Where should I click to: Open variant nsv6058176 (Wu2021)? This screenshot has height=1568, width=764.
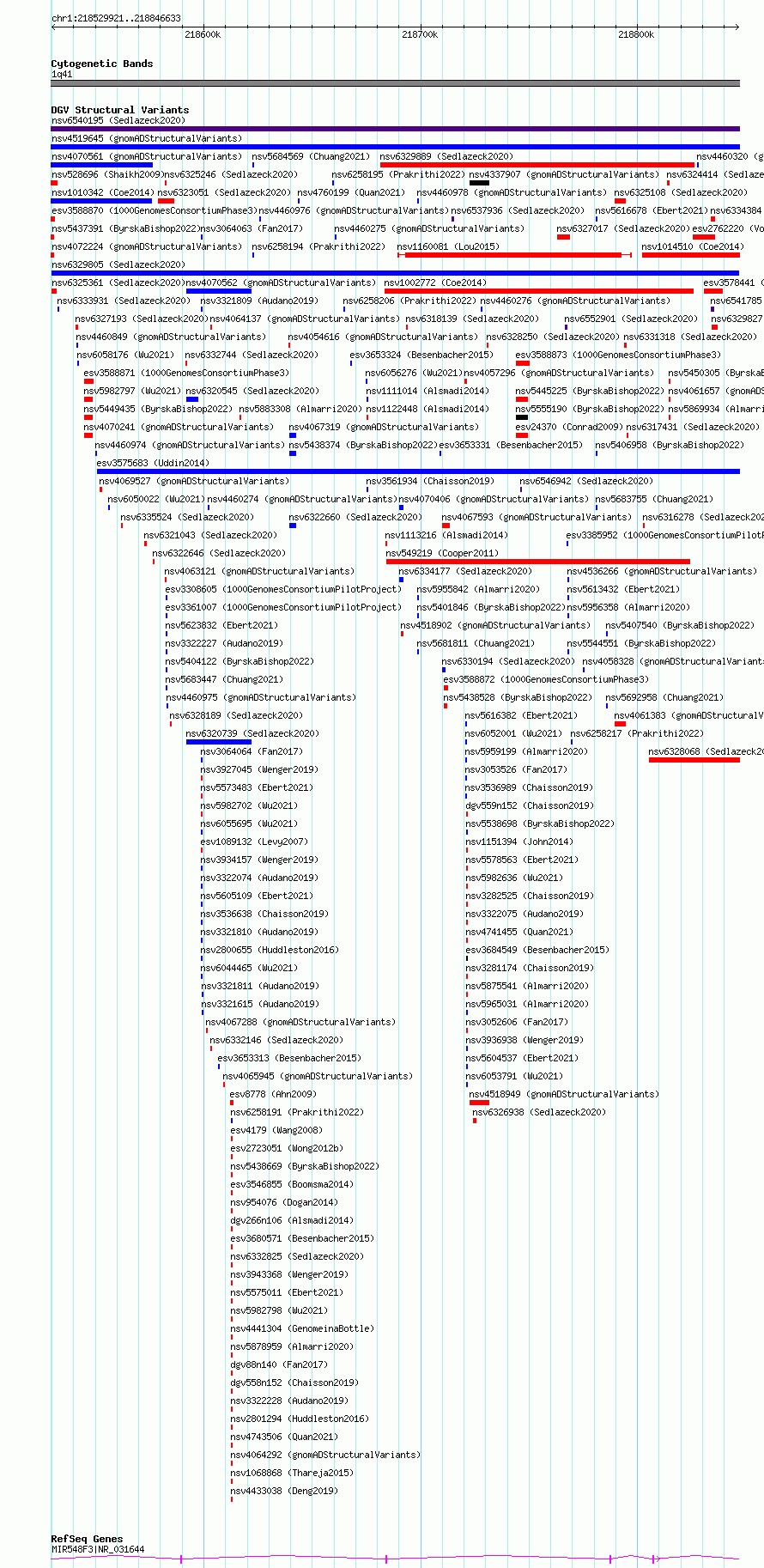point(125,355)
